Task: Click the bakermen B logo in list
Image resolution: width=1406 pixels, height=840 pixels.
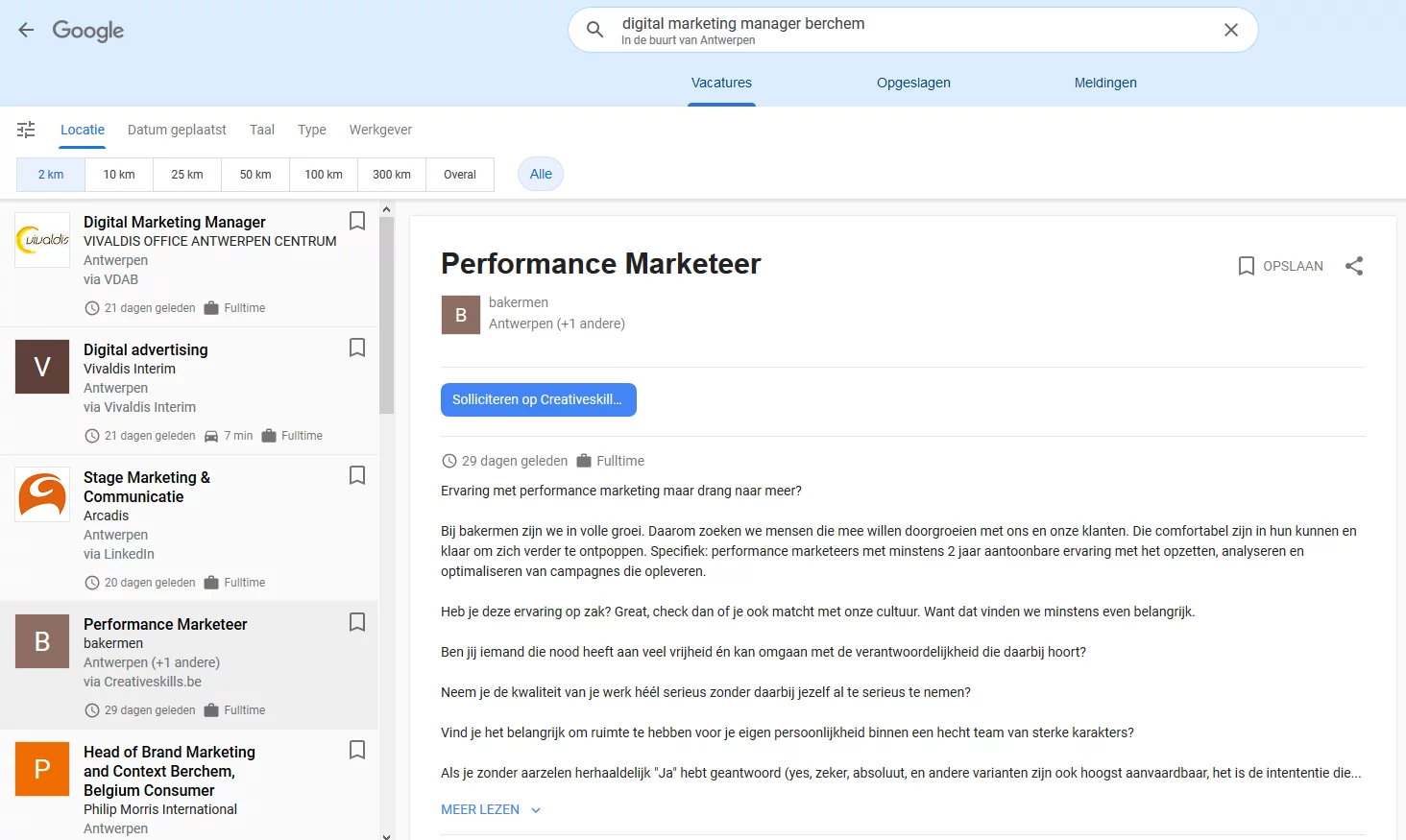Action: (x=42, y=641)
